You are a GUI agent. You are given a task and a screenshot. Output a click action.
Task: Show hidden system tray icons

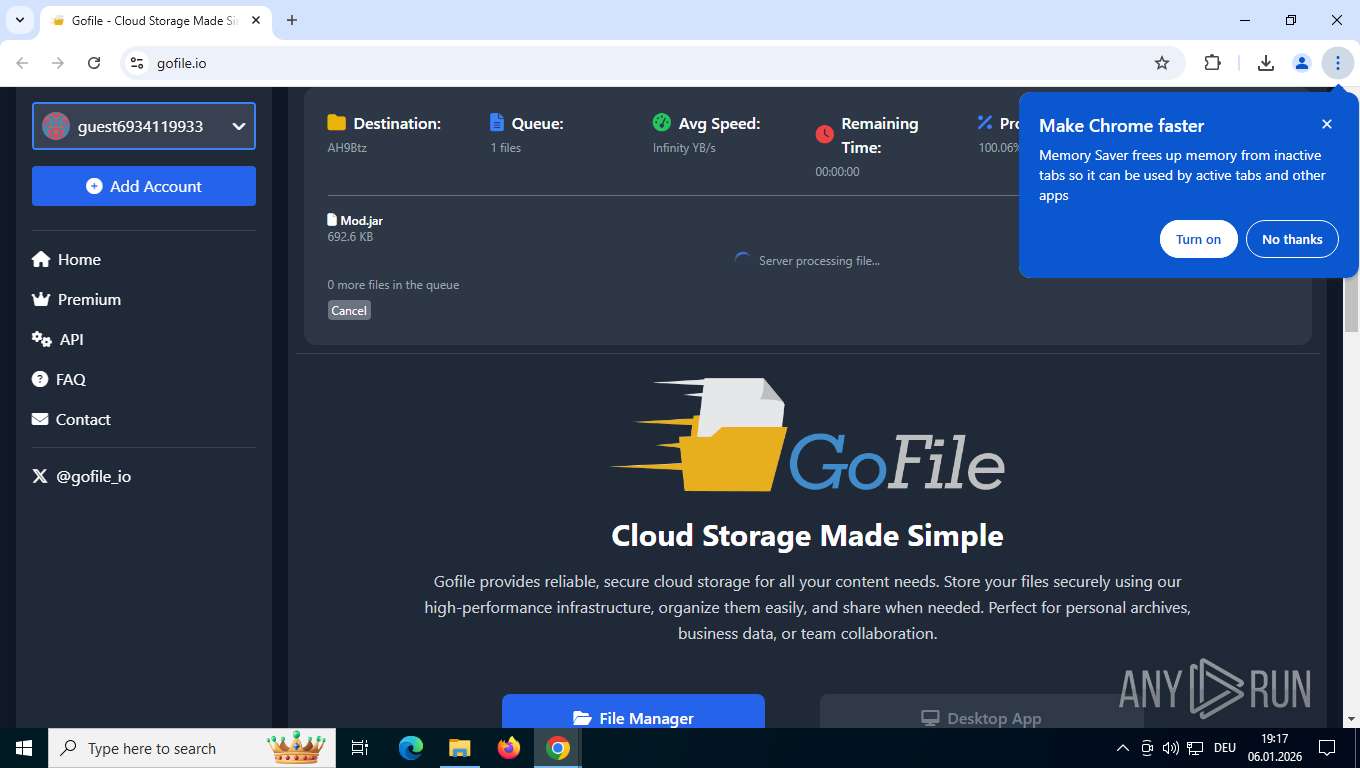(x=1122, y=748)
